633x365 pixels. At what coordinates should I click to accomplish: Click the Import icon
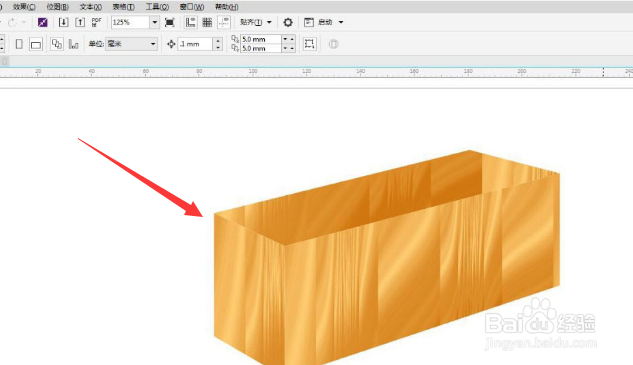63,22
